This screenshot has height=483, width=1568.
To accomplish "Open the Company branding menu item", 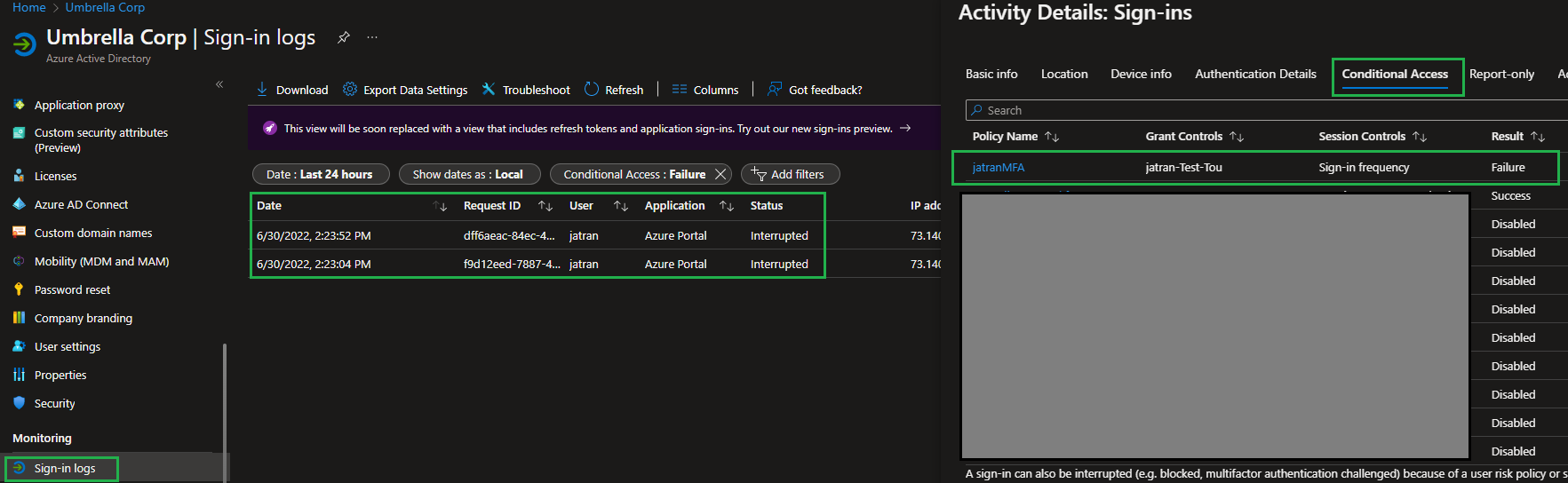I will coord(83,318).
